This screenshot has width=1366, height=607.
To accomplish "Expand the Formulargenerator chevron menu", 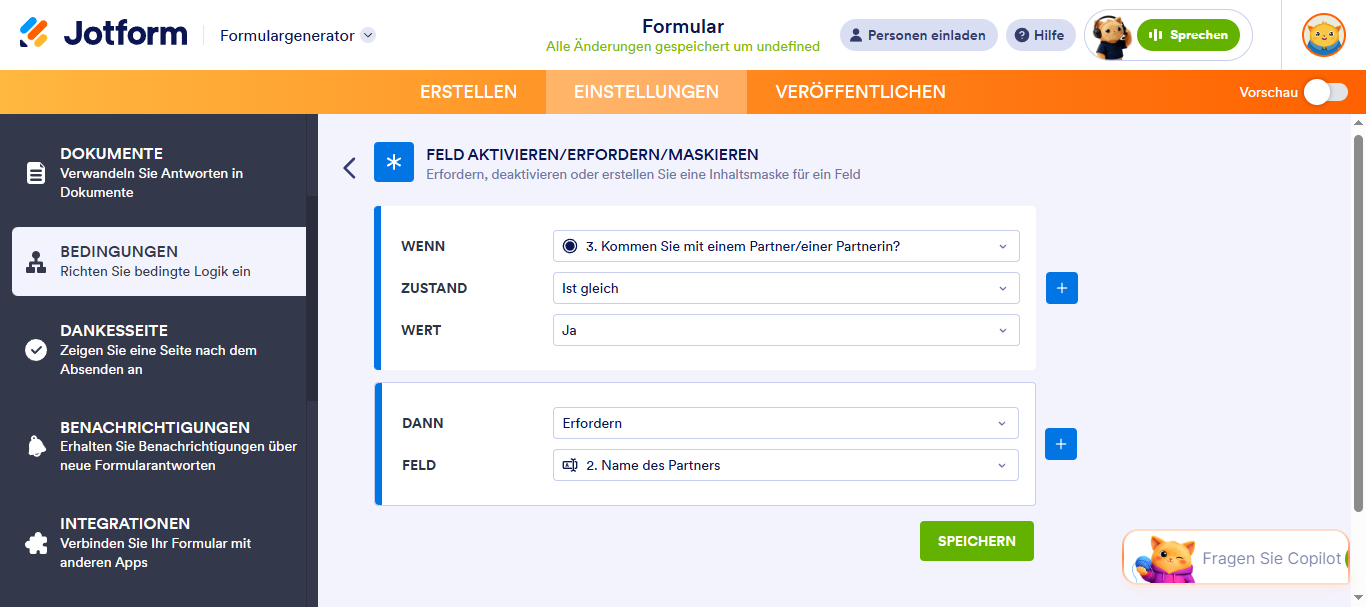I will pyautogui.click(x=368, y=35).
